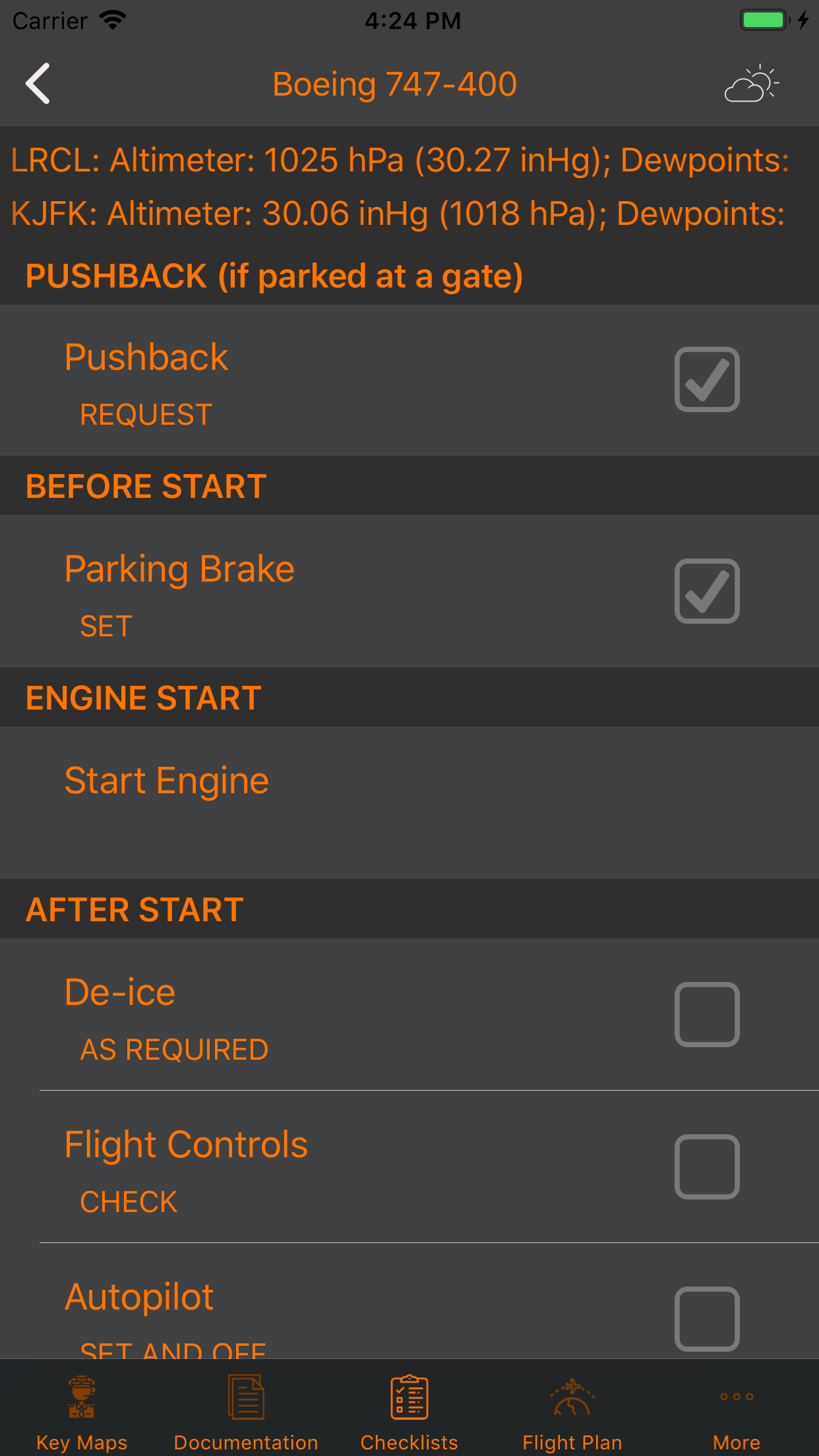
Task: Check the De-ice AS REQUIRED checkbox
Action: coord(707,1015)
